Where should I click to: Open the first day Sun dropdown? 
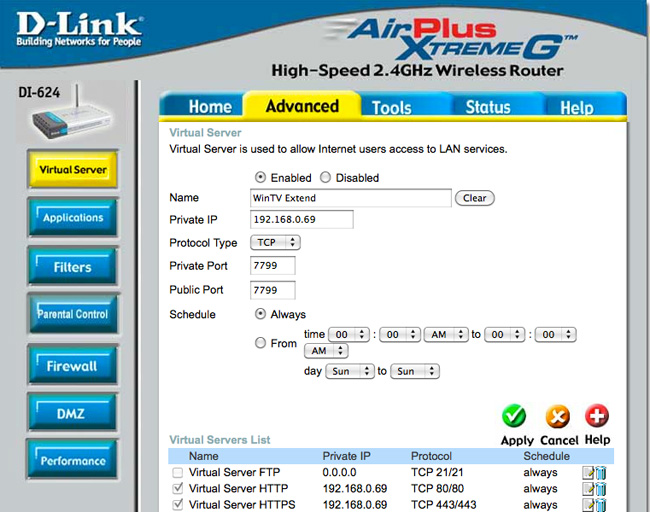pyautogui.click(x=350, y=371)
